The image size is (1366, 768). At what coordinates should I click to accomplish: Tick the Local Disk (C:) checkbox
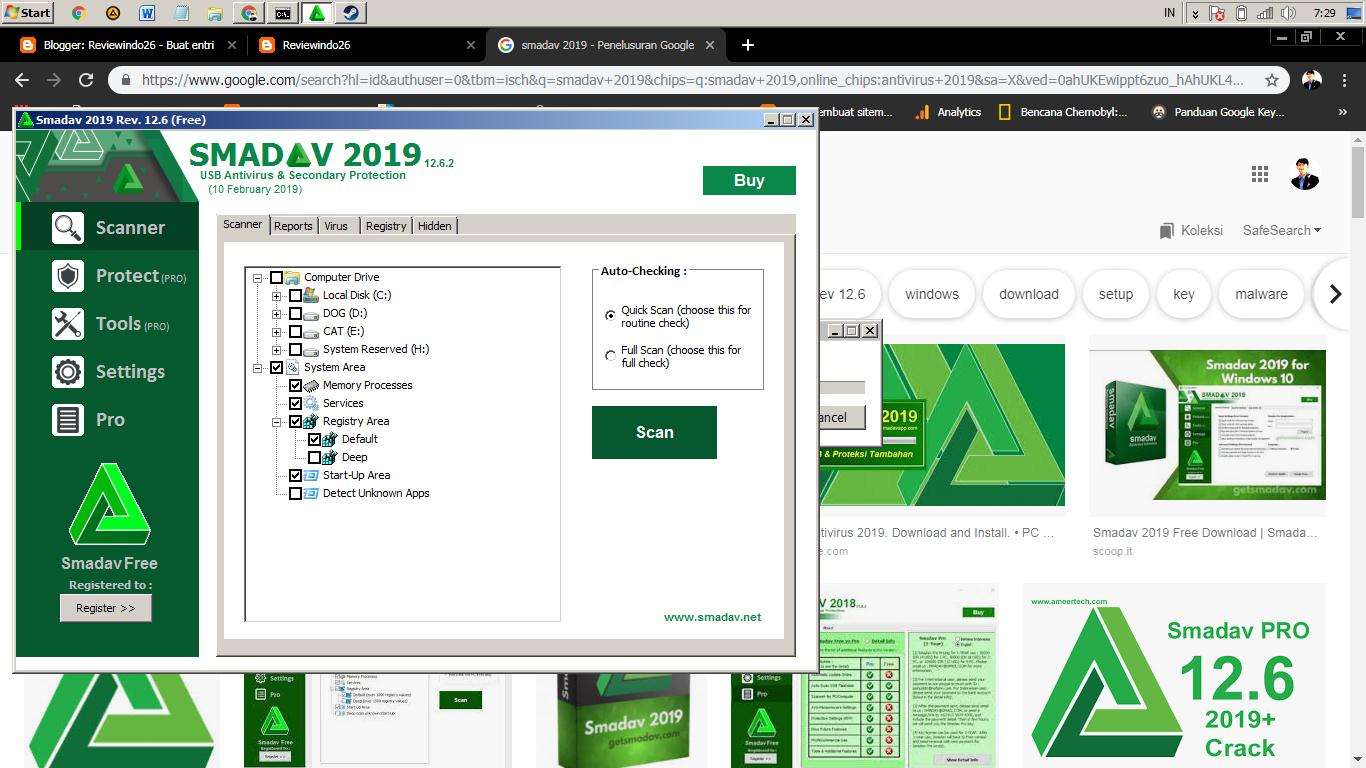(x=295, y=295)
